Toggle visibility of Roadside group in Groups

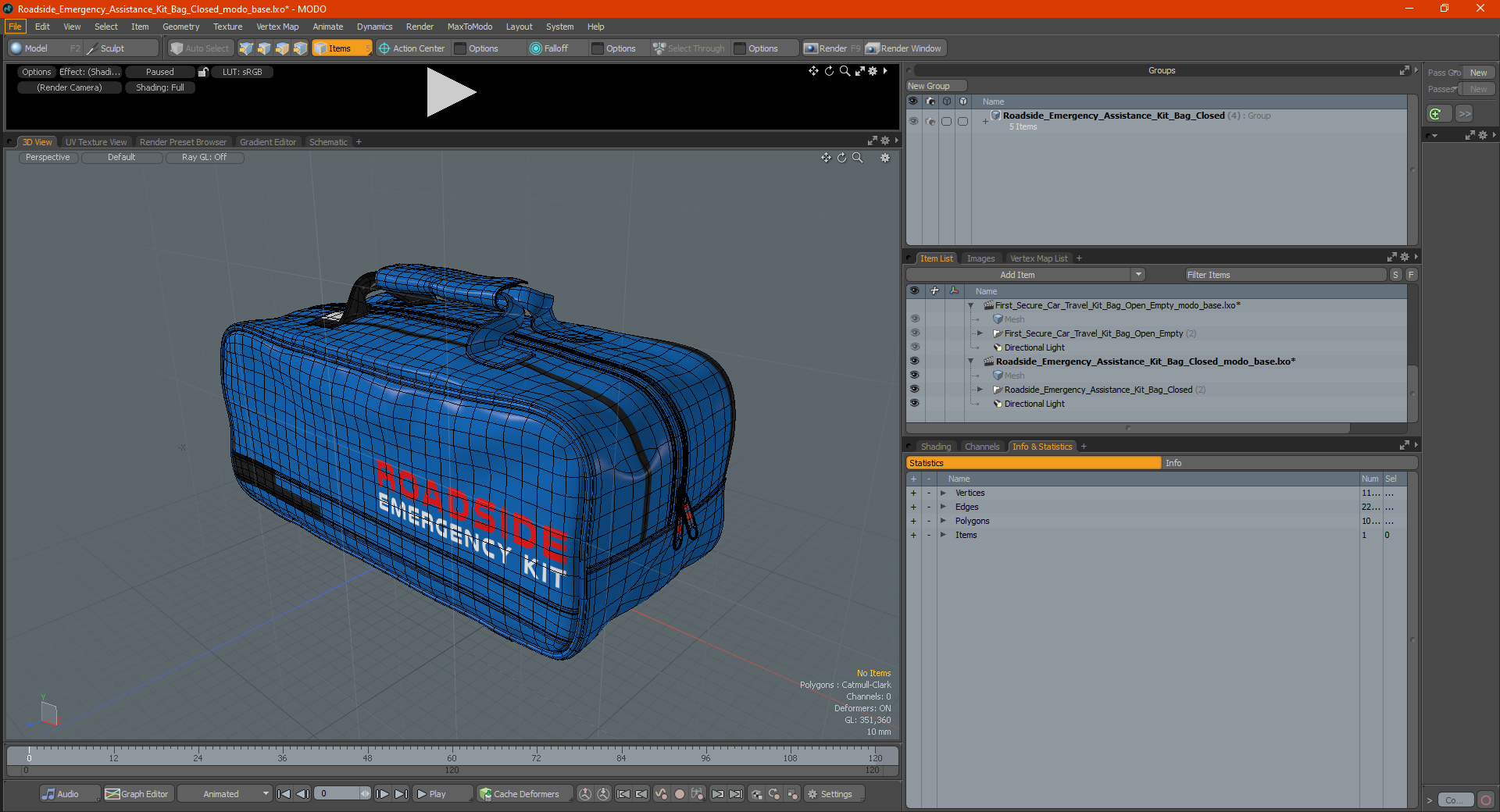point(912,120)
